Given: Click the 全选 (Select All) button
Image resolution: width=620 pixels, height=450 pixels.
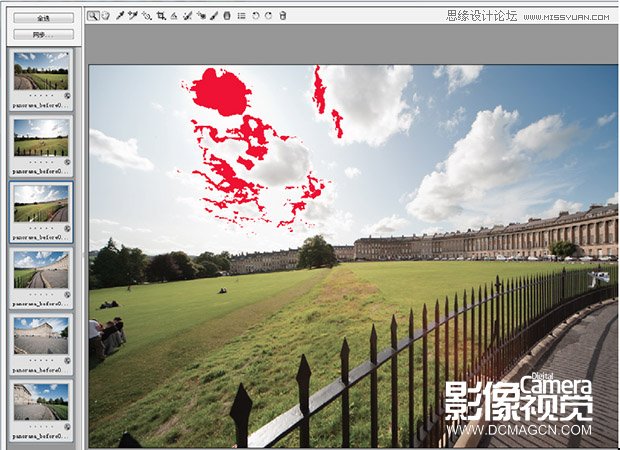Looking at the screenshot, I should coord(43,18).
